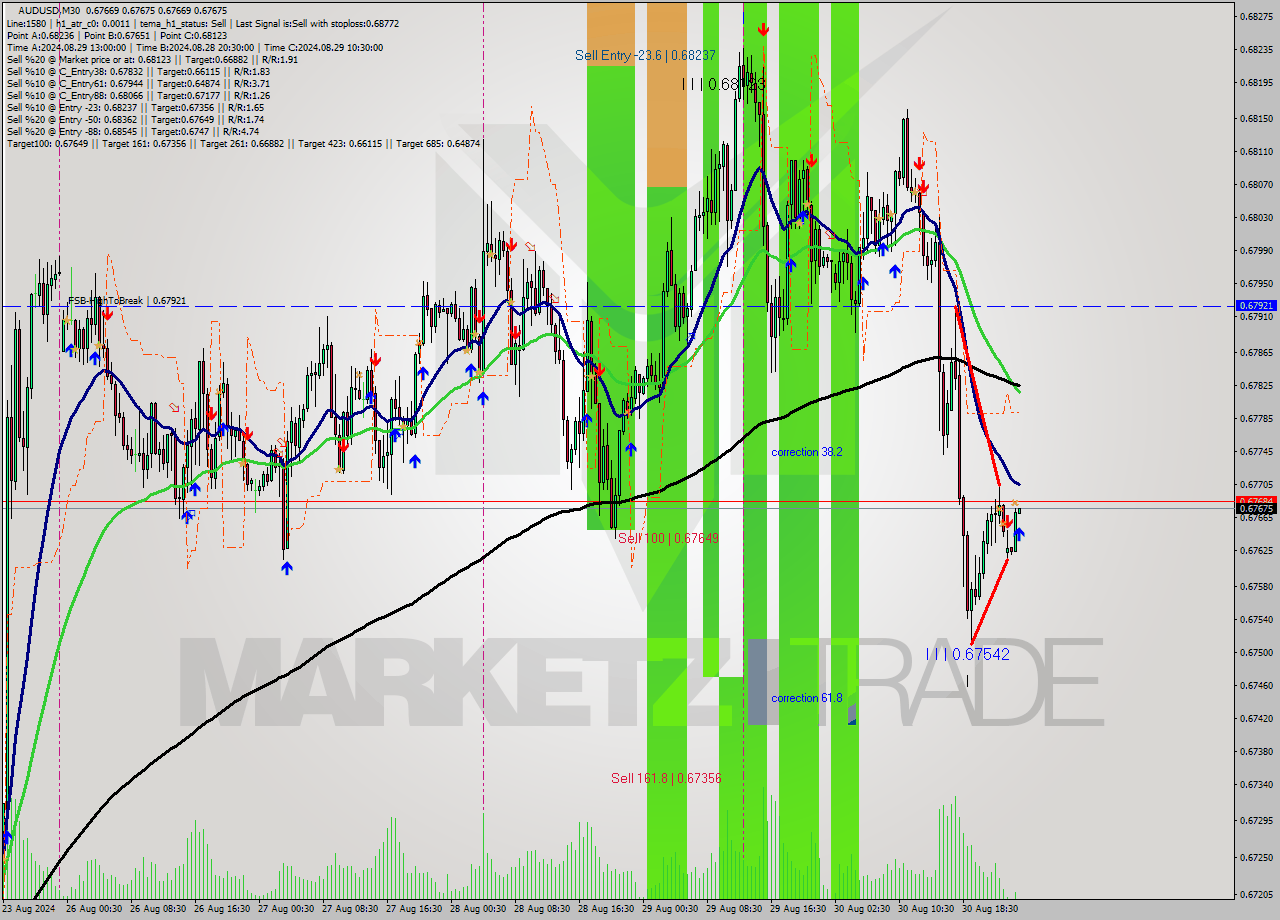Click the blue 'I I I 0.67542' swing low label

[968, 655]
